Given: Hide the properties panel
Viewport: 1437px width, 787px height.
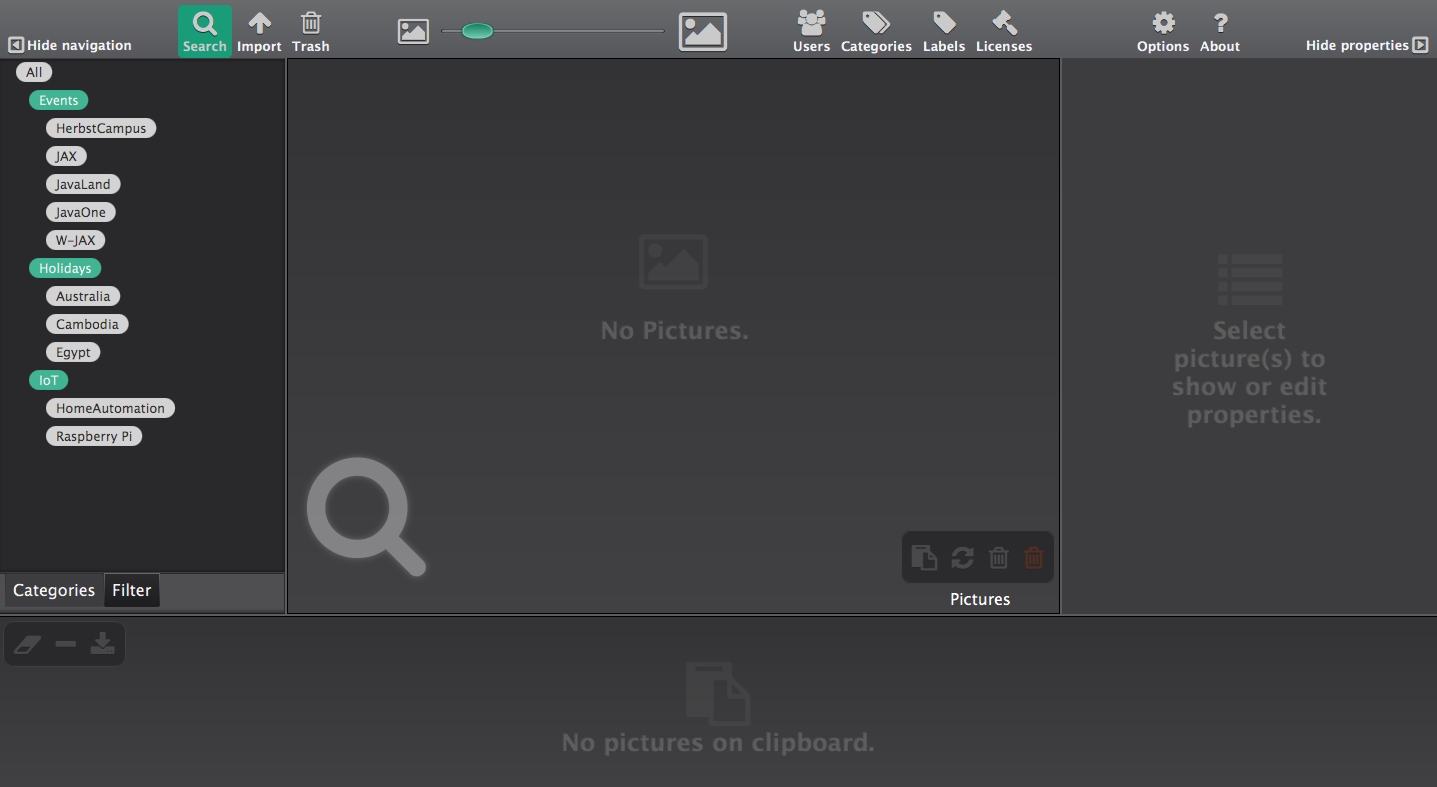Looking at the screenshot, I should [x=1366, y=45].
